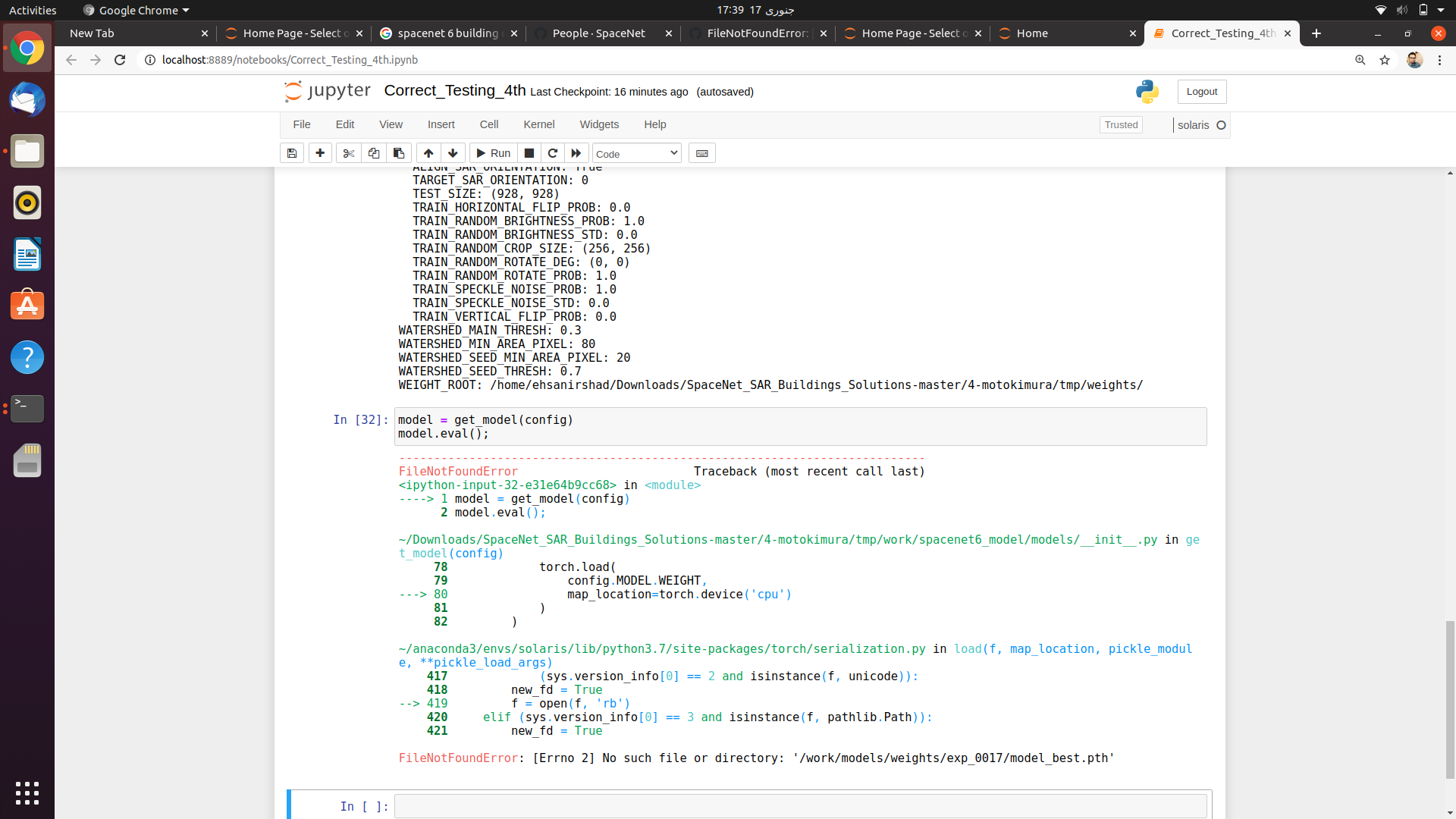Copy the selected cell with the copy icon
The image size is (1456, 819).
click(374, 152)
